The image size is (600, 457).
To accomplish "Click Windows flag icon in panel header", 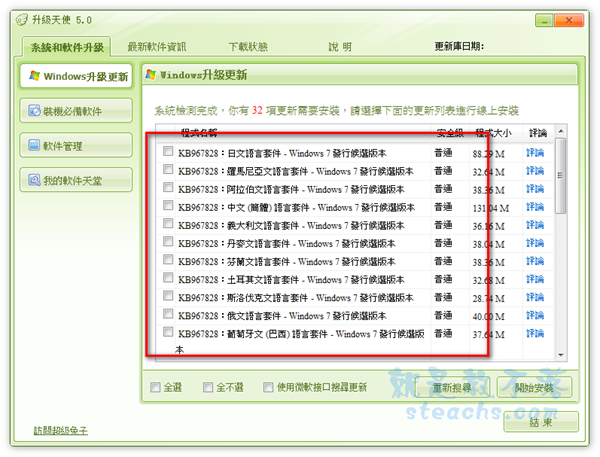I will tap(151, 74).
